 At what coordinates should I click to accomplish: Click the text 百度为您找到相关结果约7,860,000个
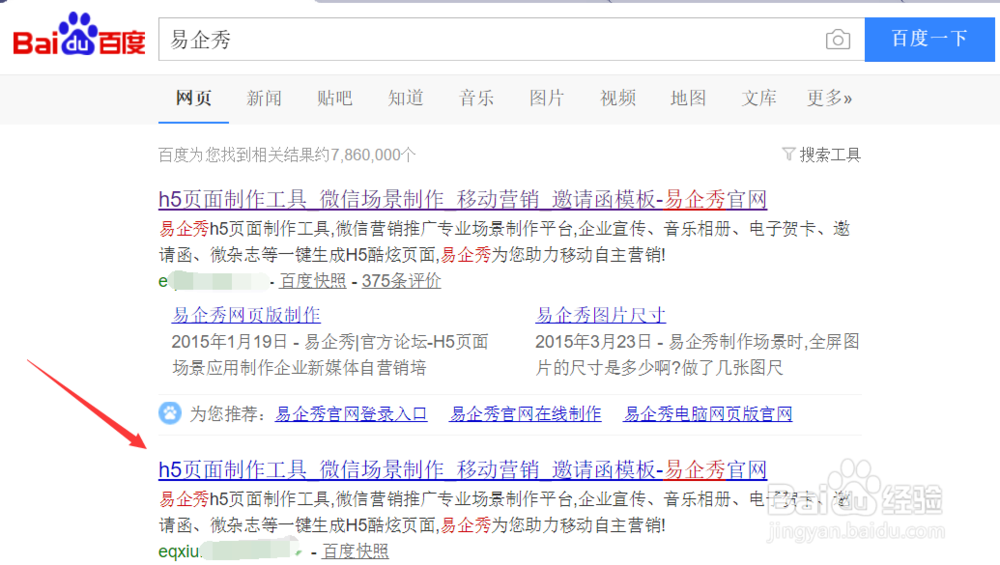tap(287, 155)
